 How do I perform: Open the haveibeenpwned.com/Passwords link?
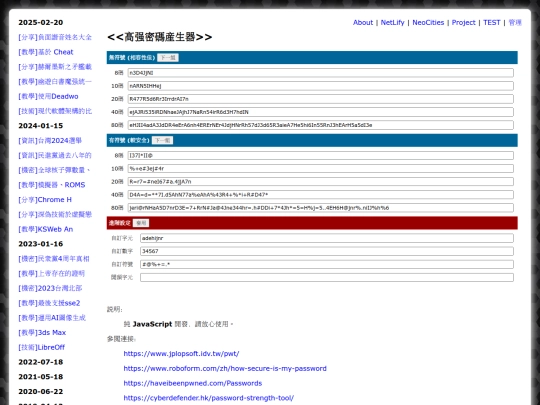(x=193, y=383)
